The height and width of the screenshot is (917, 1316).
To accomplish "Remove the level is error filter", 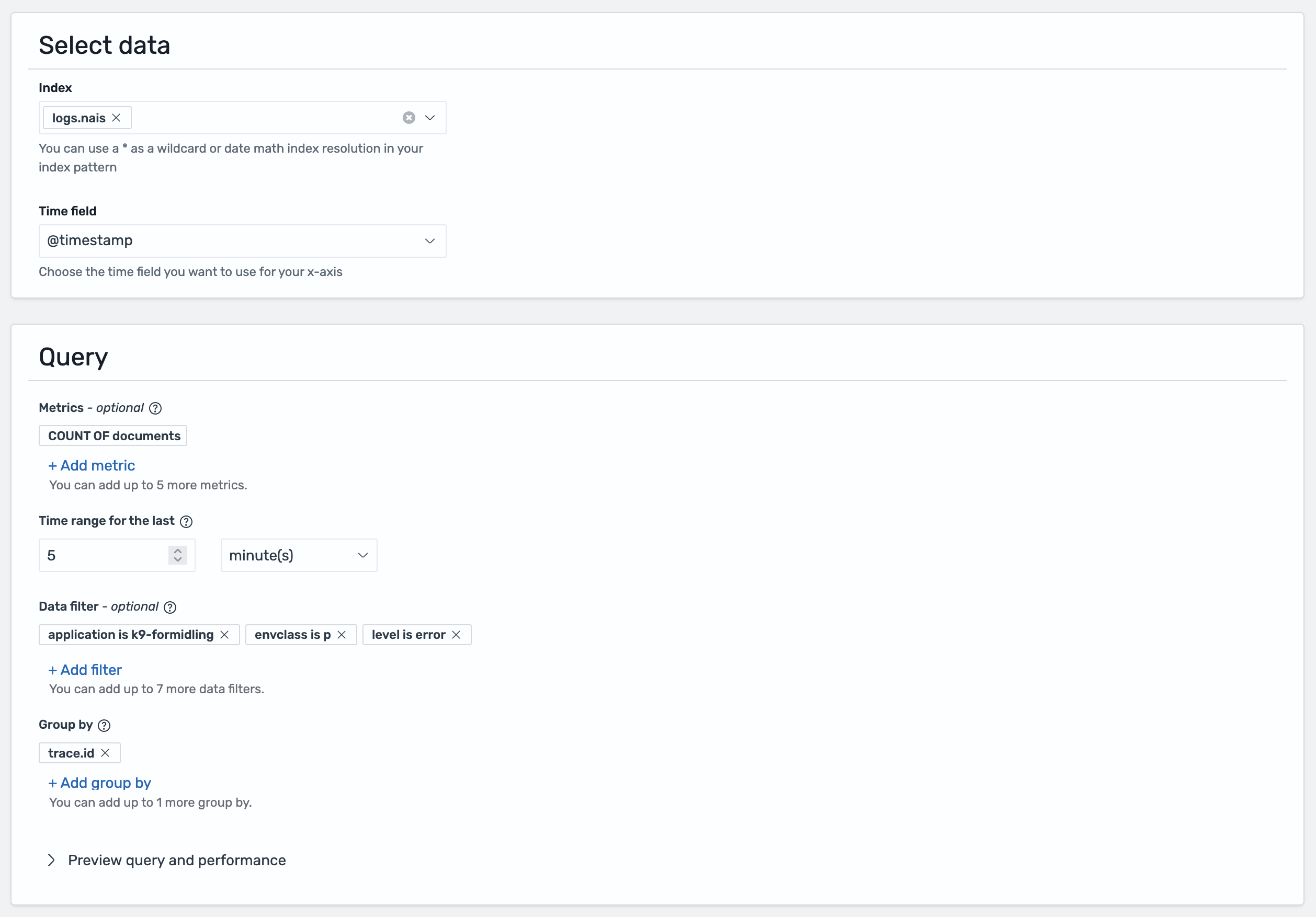I will (x=457, y=635).
